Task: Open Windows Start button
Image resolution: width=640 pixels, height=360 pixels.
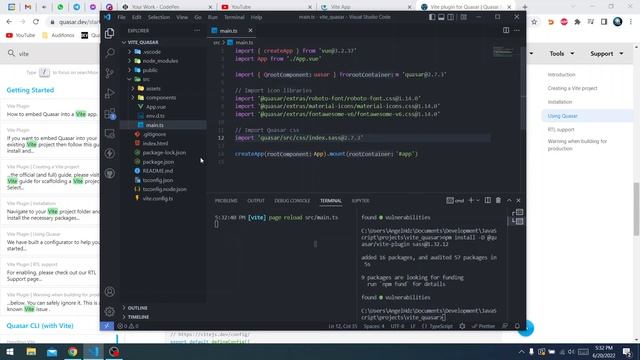Action: pyautogui.click(x=9, y=352)
